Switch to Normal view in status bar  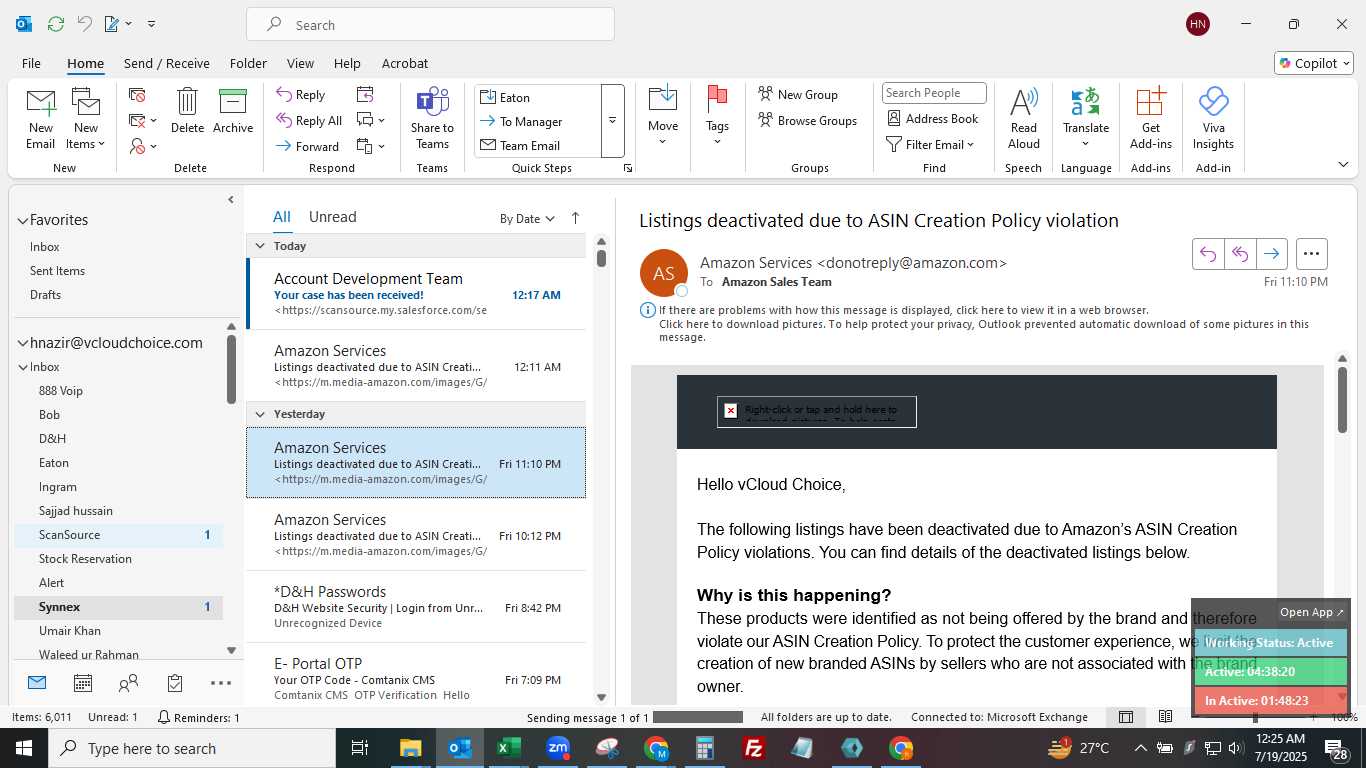click(1126, 717)
